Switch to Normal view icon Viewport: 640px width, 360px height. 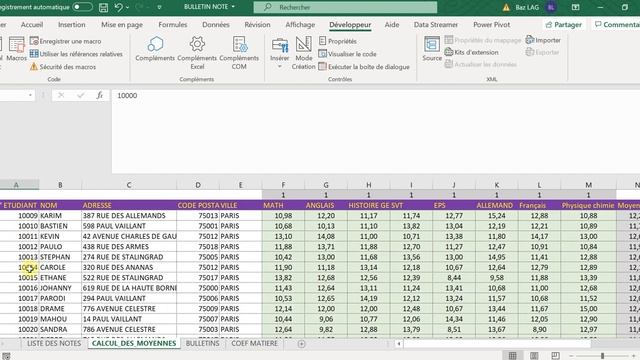point(513,356)
